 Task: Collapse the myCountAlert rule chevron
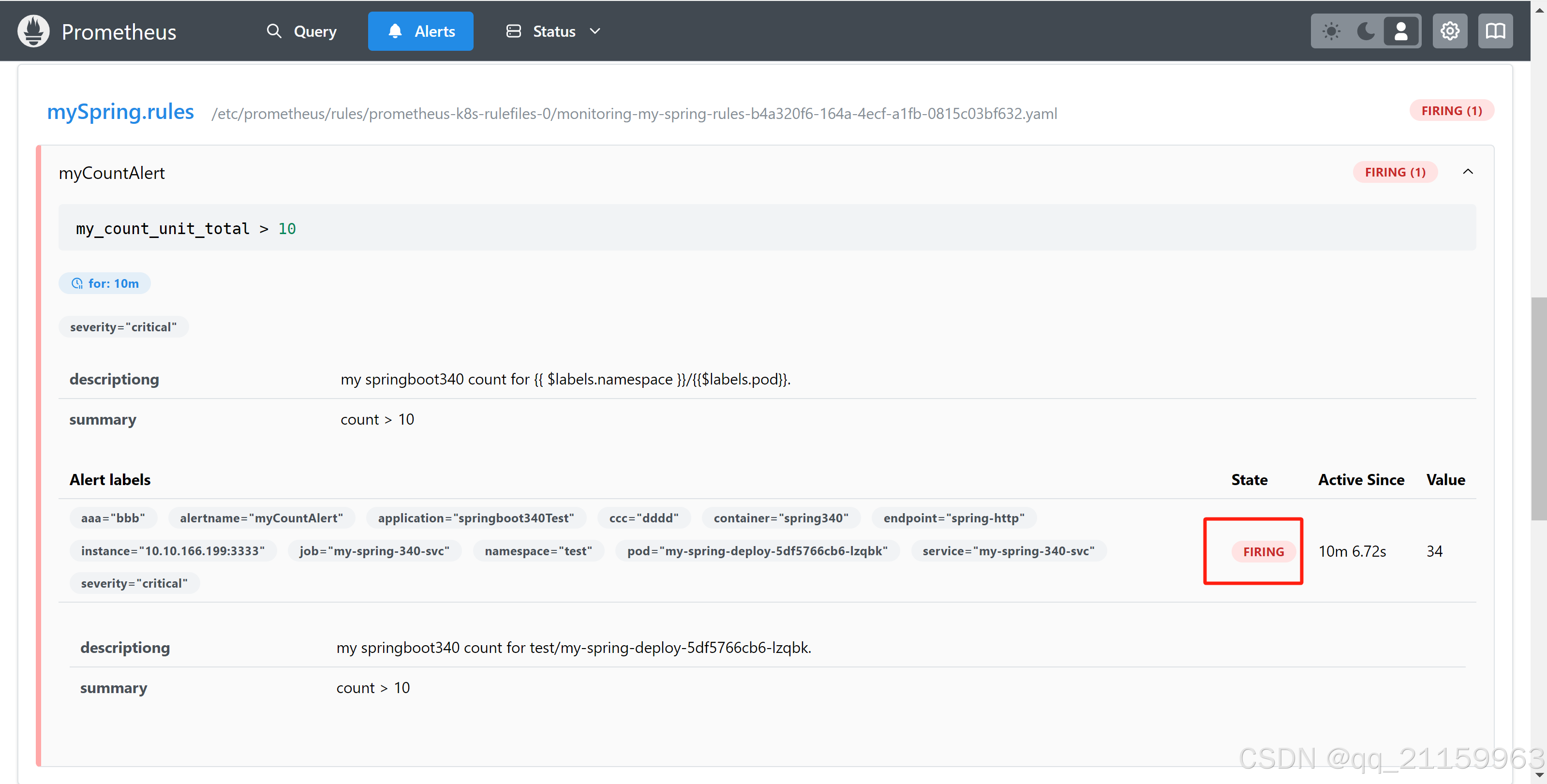(1468, 172)
